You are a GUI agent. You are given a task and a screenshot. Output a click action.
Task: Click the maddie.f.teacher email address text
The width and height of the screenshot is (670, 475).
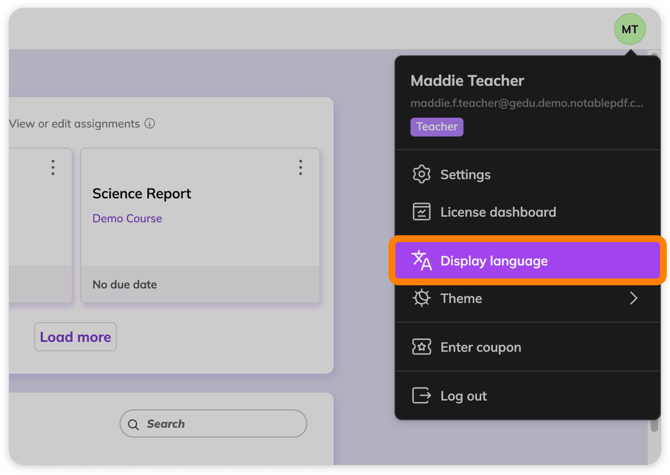[526, 103]
